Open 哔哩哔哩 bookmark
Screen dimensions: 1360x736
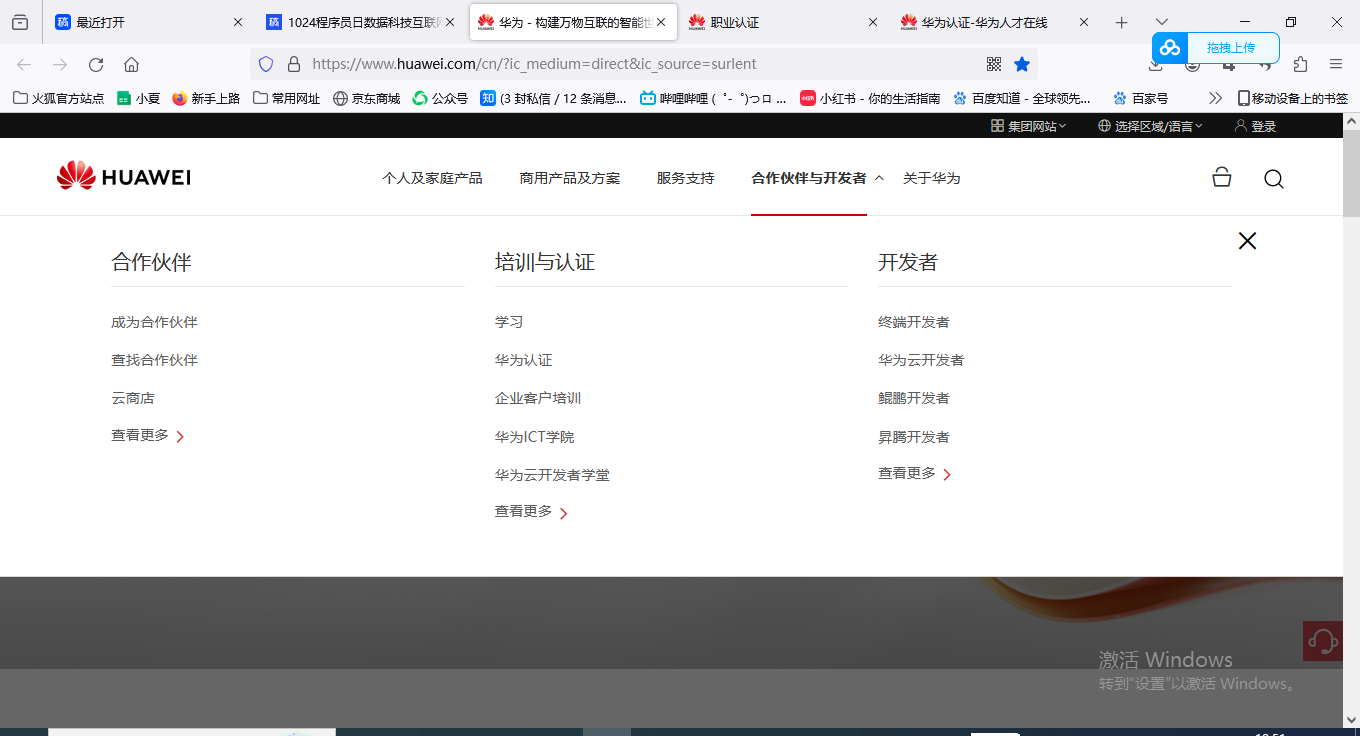[x=714, y=98]
